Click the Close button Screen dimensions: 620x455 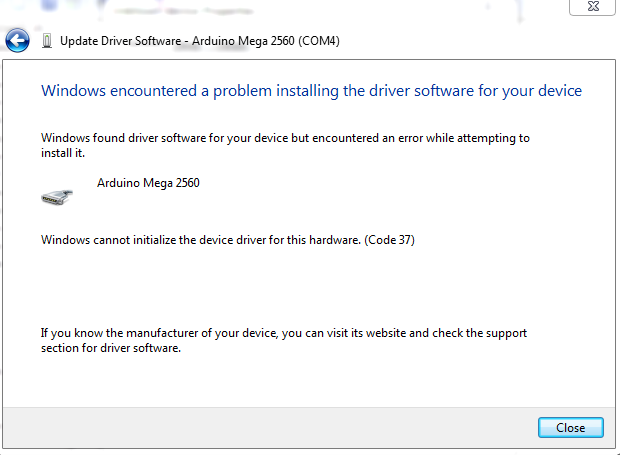click(571, 428)
